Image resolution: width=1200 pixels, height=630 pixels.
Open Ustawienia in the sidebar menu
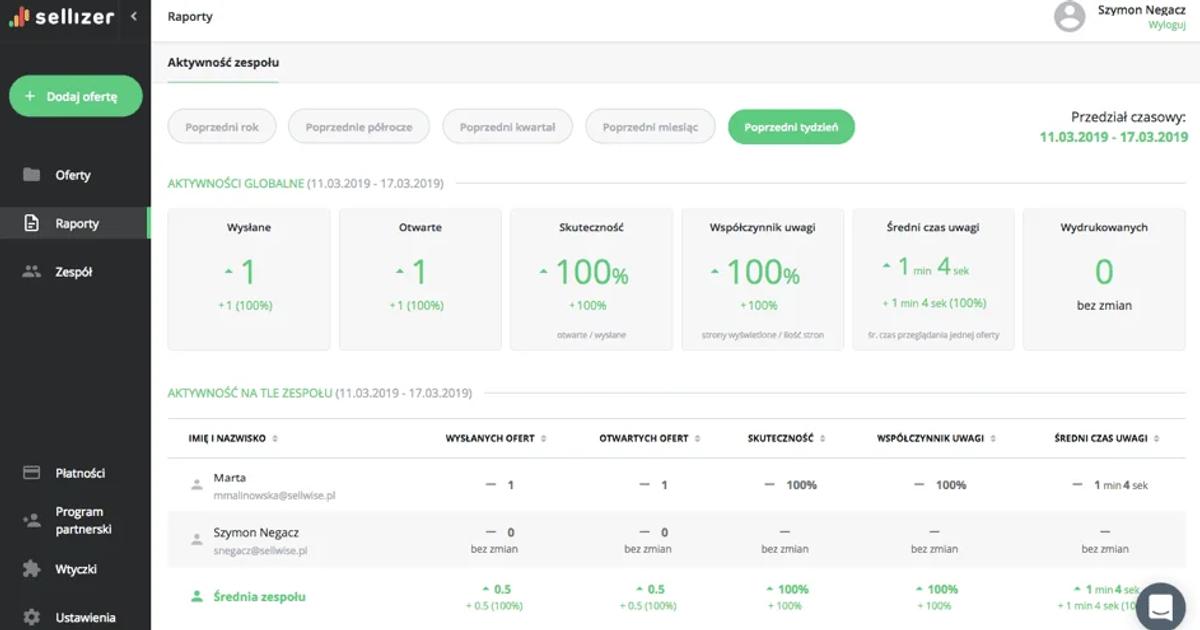[x=85, y=617]
